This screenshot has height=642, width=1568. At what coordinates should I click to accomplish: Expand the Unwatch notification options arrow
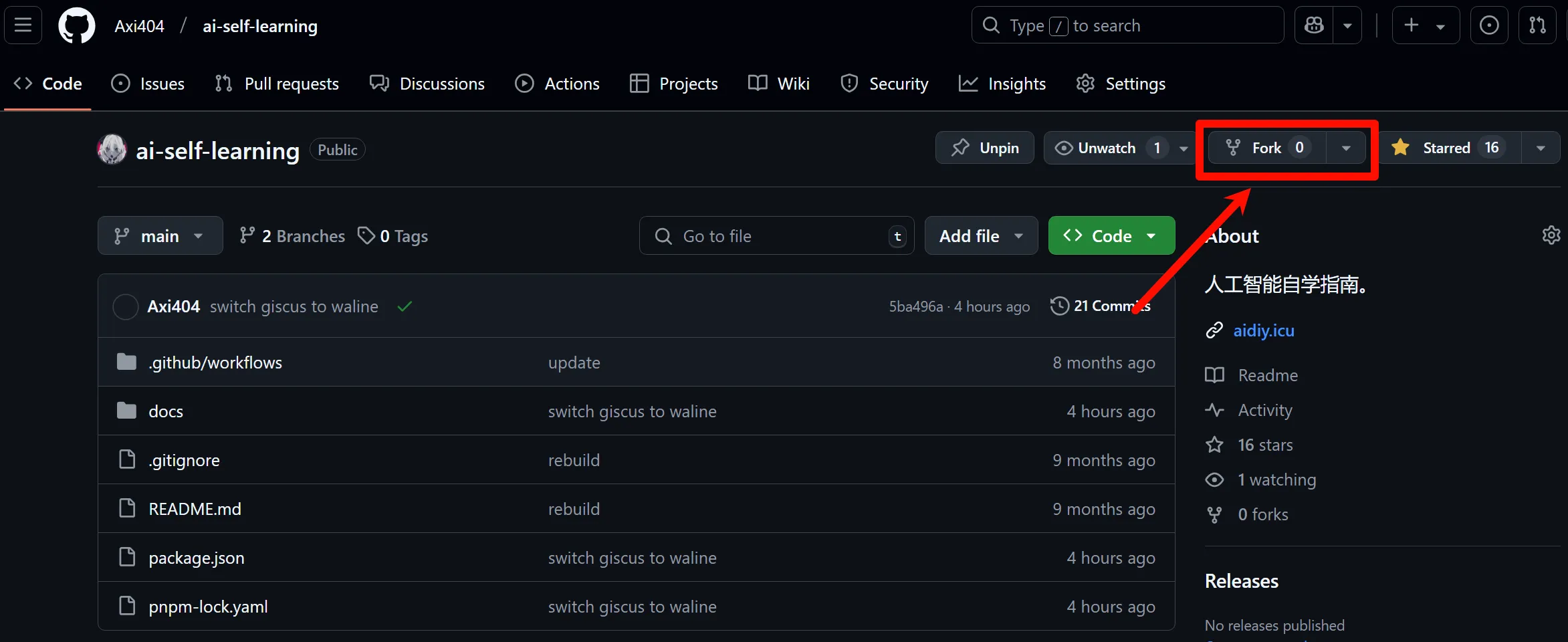pyautogui.click(x=1184, y=148)
